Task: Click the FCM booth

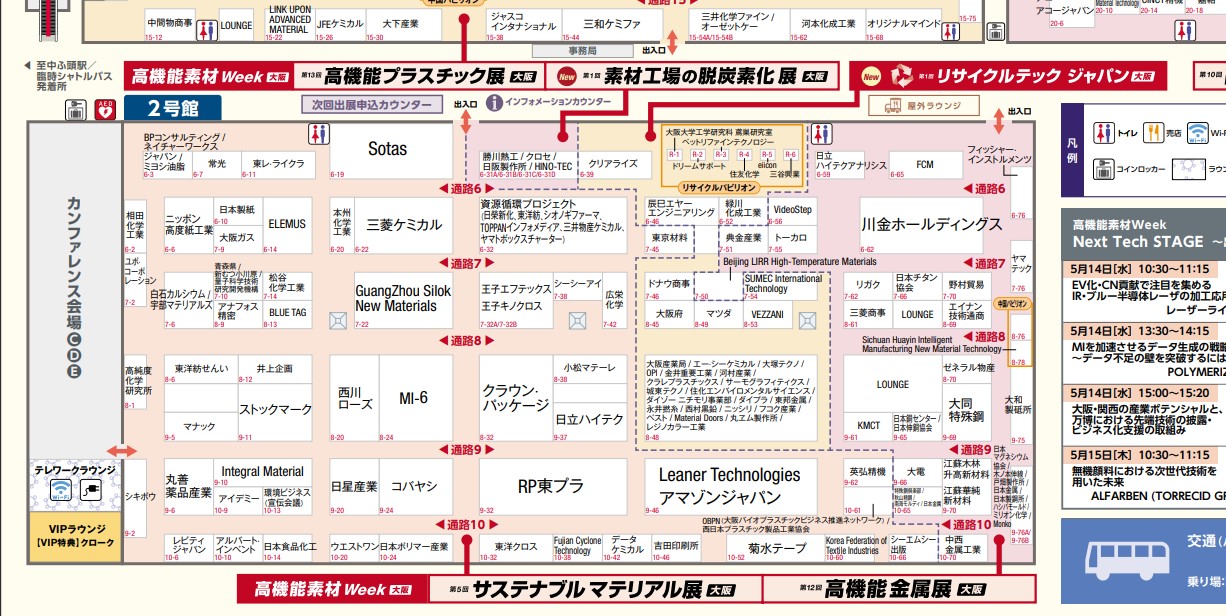Action: pyautogui.click(x=925, y=163)
